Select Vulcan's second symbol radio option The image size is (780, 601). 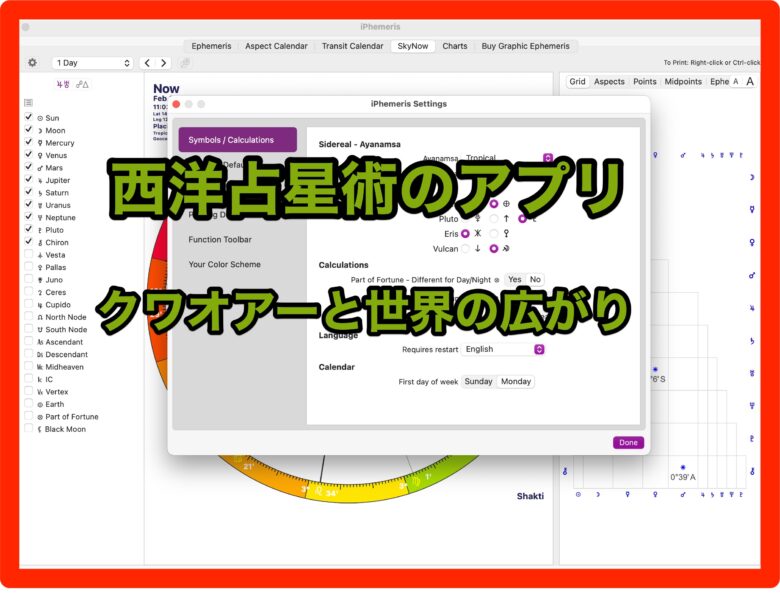[493, 249]
